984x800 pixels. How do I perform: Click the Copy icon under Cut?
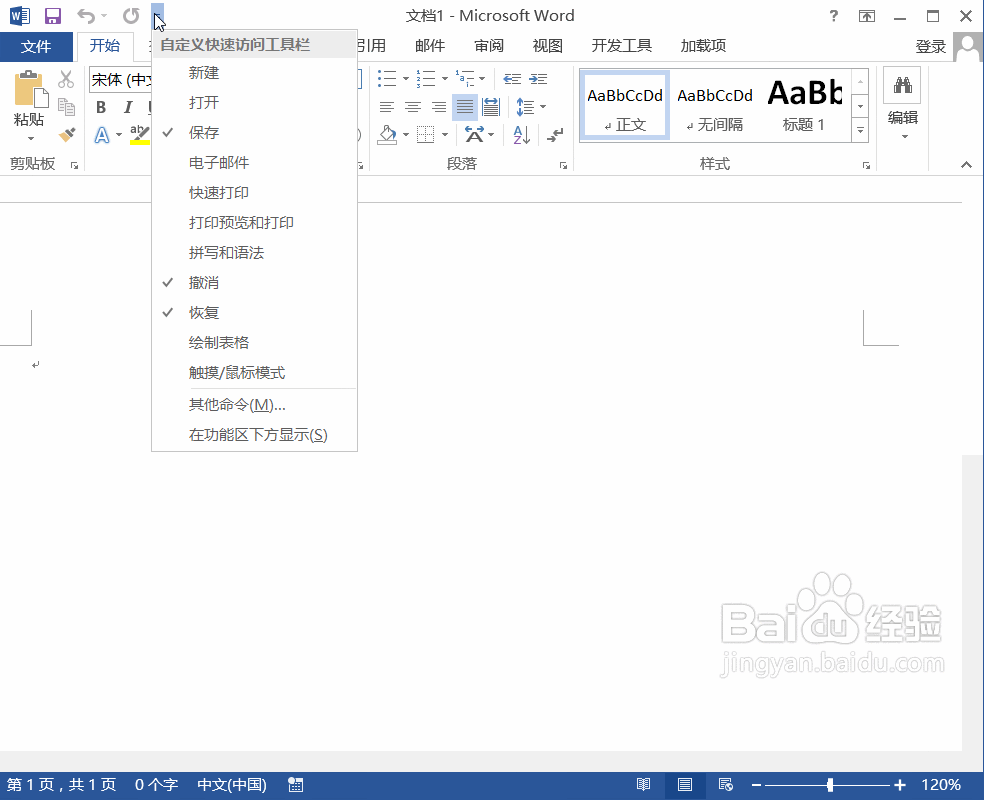66,107
